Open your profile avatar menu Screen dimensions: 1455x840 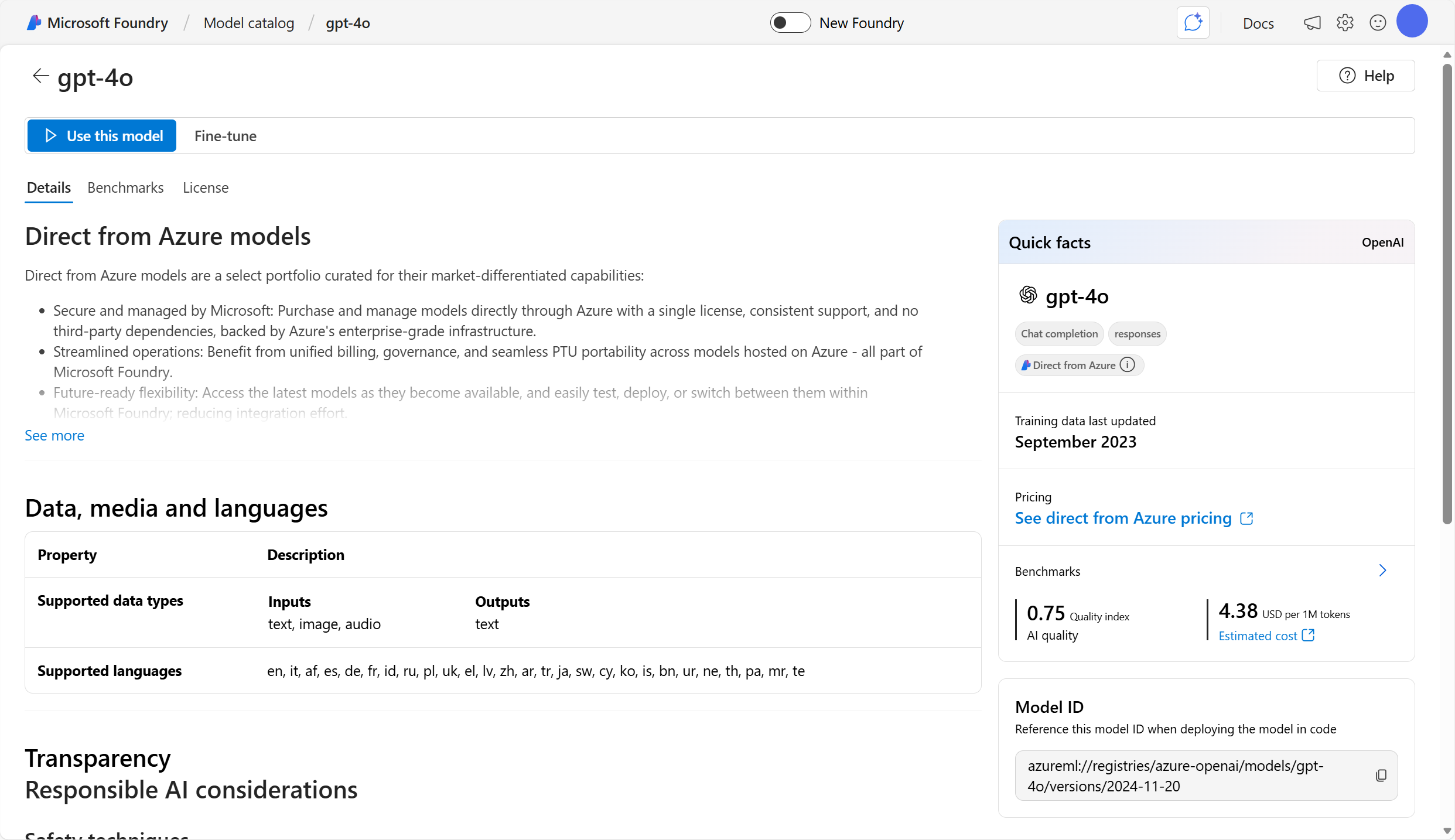coord(1412,21)
